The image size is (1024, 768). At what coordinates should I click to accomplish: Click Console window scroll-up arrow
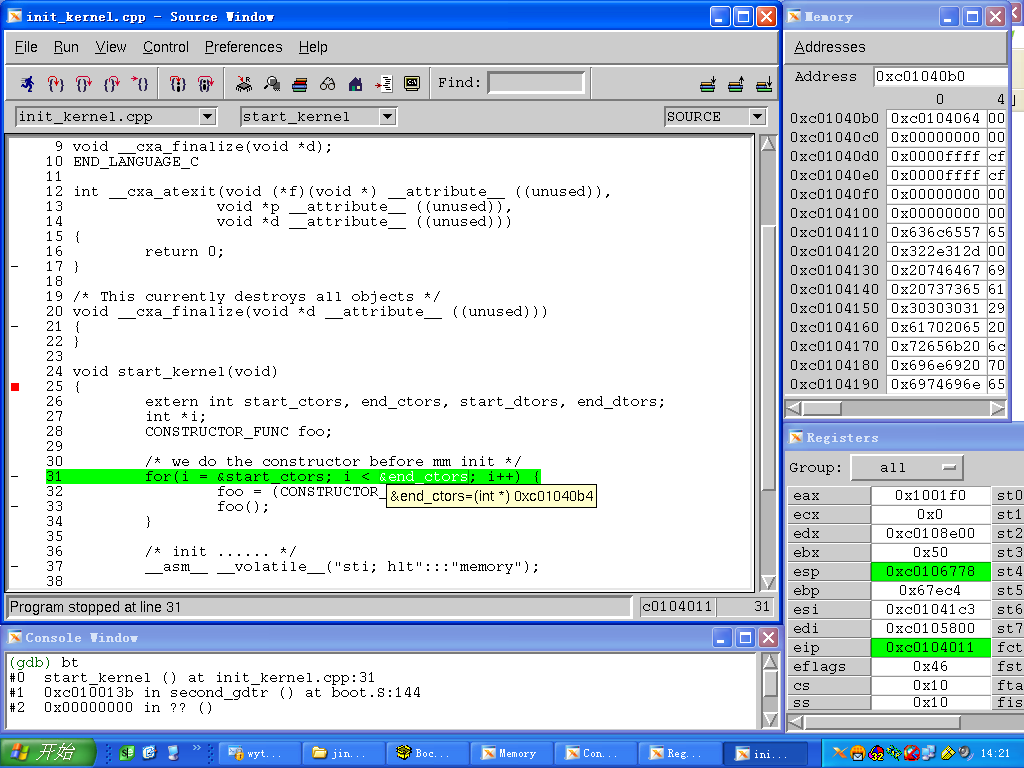pyautogui.click(x=770, y=661)
